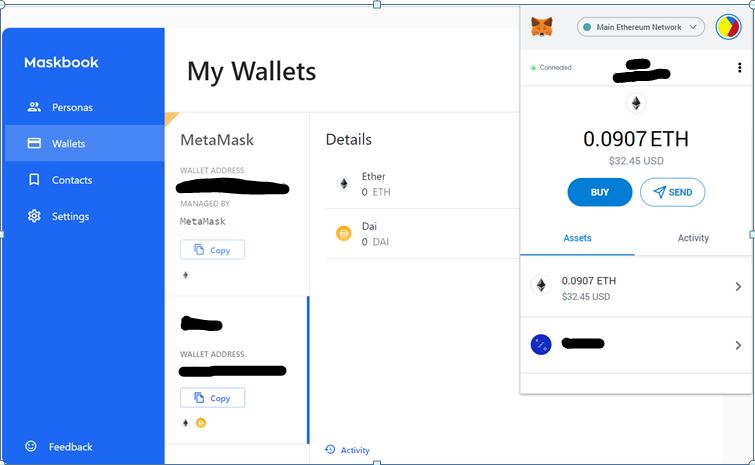
Task: Open the MetaMask account avatar menu
Action: click(x=728, y=27)
